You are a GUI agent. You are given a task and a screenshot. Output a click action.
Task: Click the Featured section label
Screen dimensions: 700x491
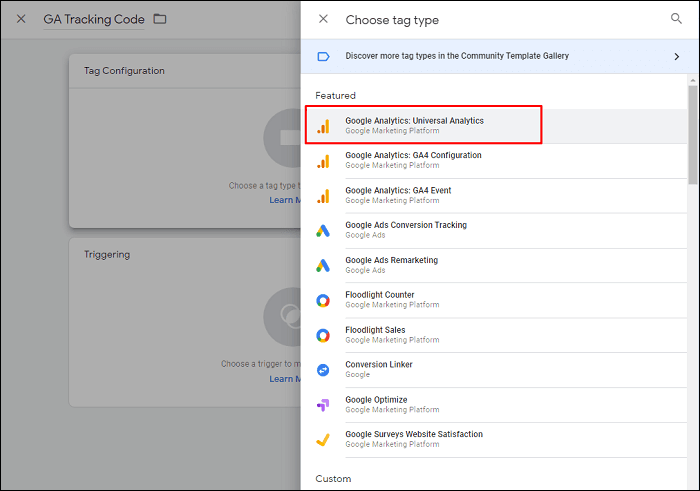pyautogui.click(x=335, y=96)
